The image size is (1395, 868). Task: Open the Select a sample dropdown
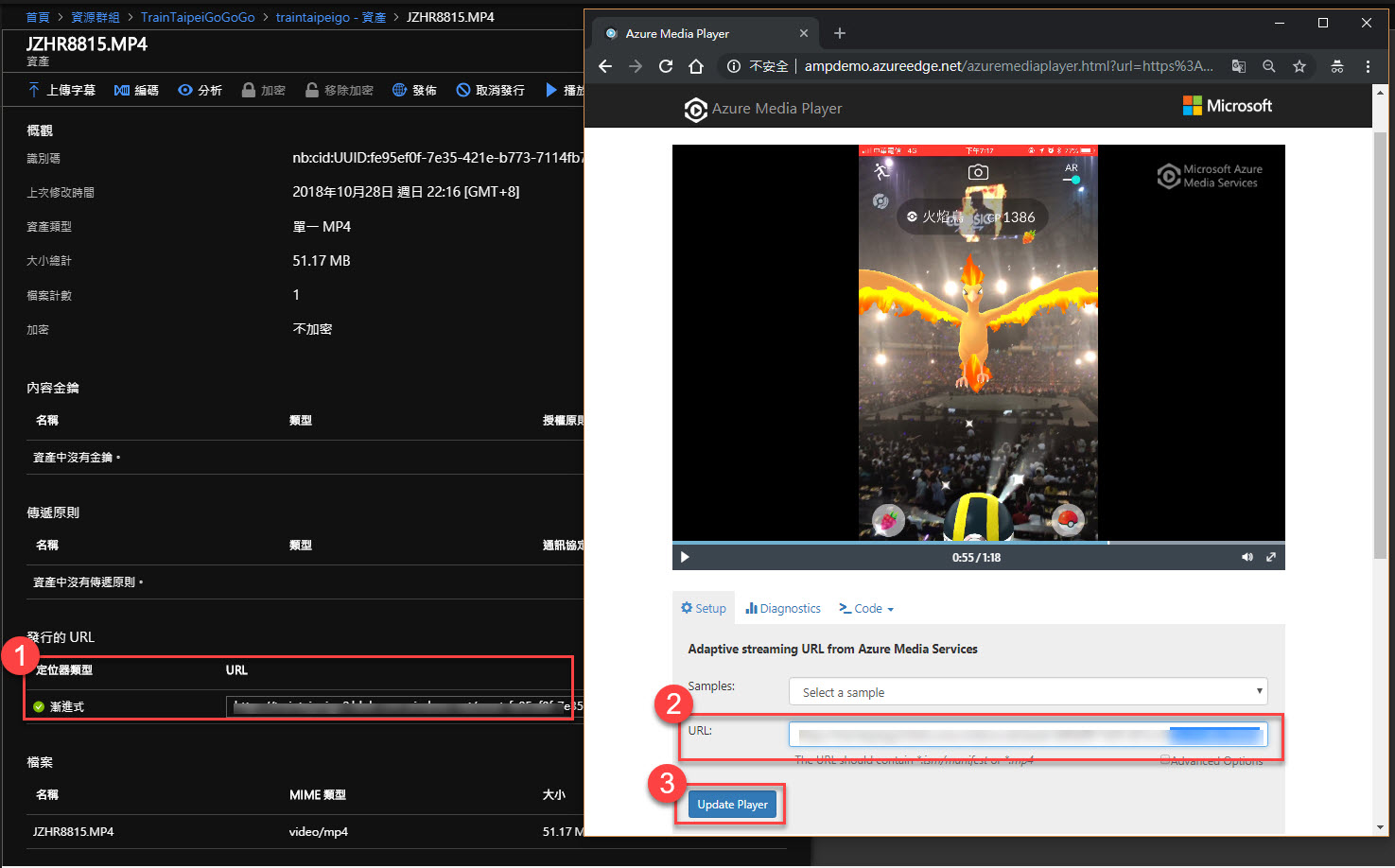(1028, 692)
